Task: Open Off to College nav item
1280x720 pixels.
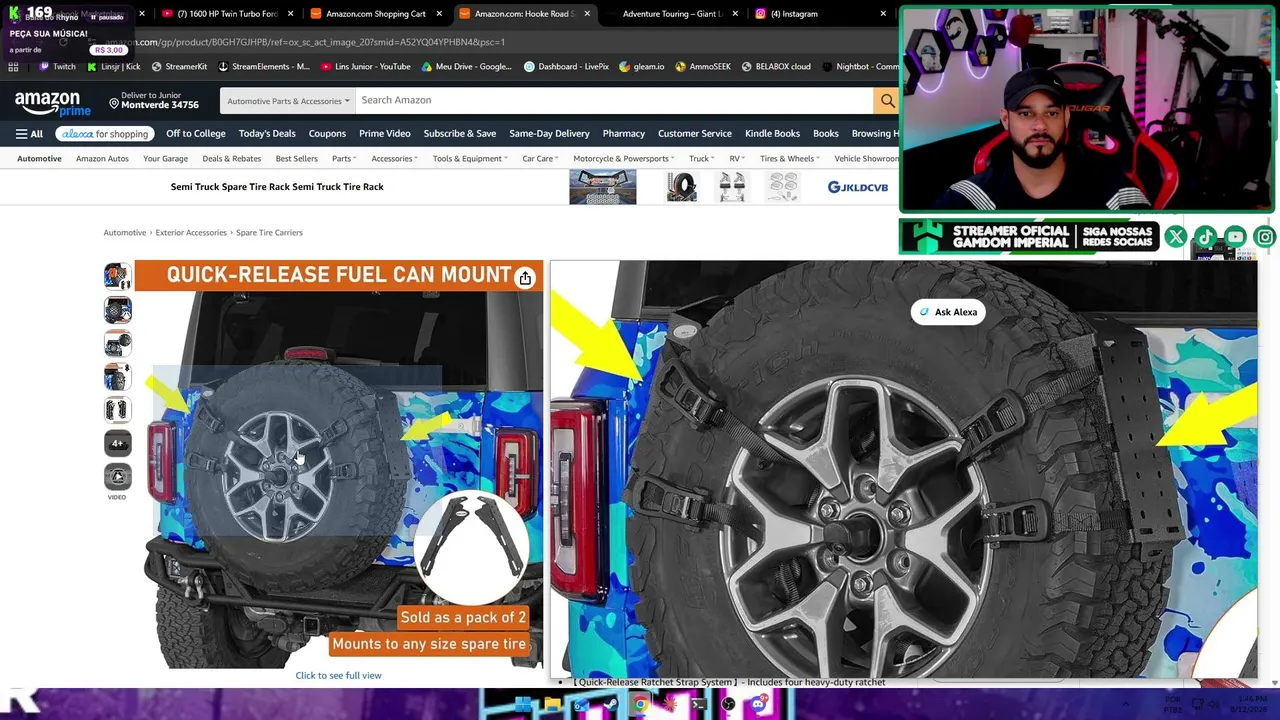Action: click(196, 134)
